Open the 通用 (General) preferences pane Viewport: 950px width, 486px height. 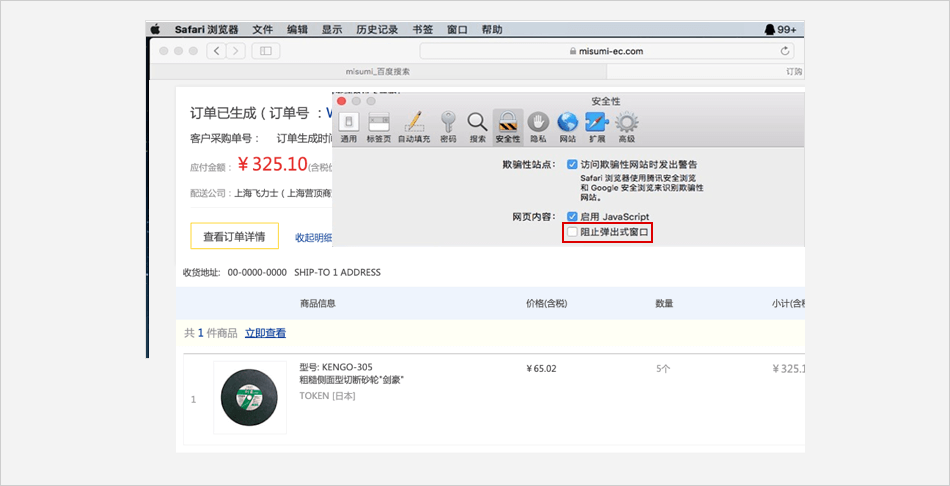348,124
